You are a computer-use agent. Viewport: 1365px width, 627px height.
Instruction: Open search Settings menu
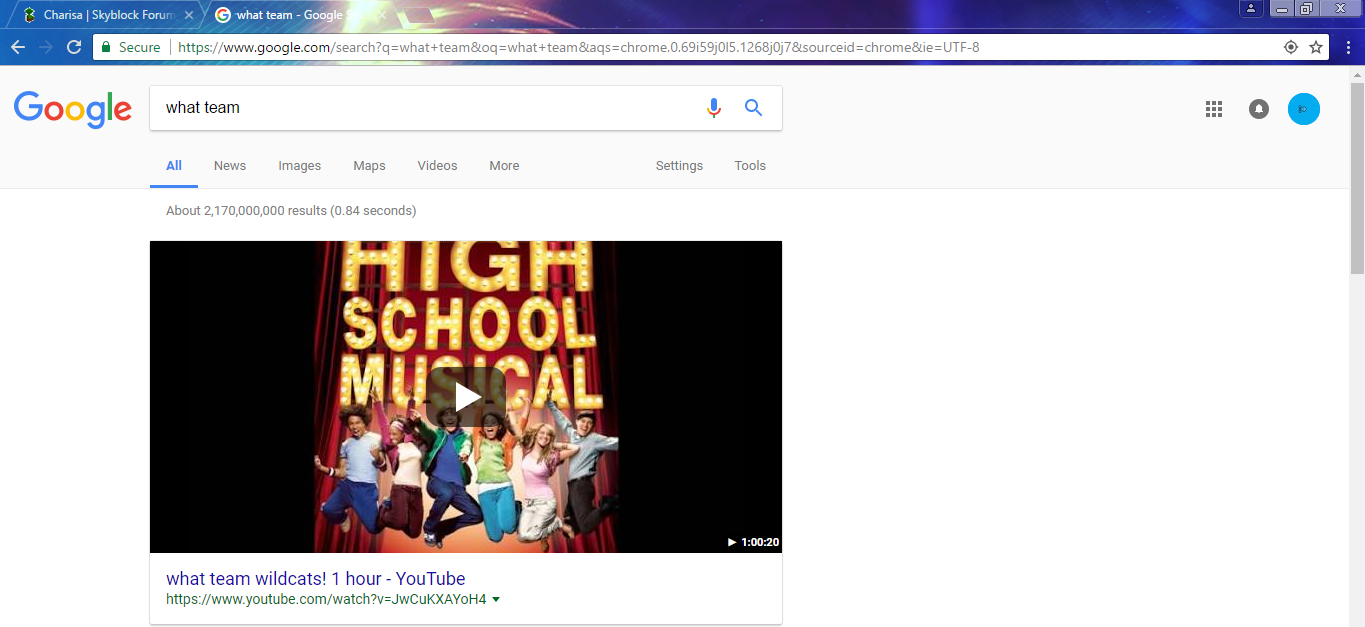tap(679, 166)
